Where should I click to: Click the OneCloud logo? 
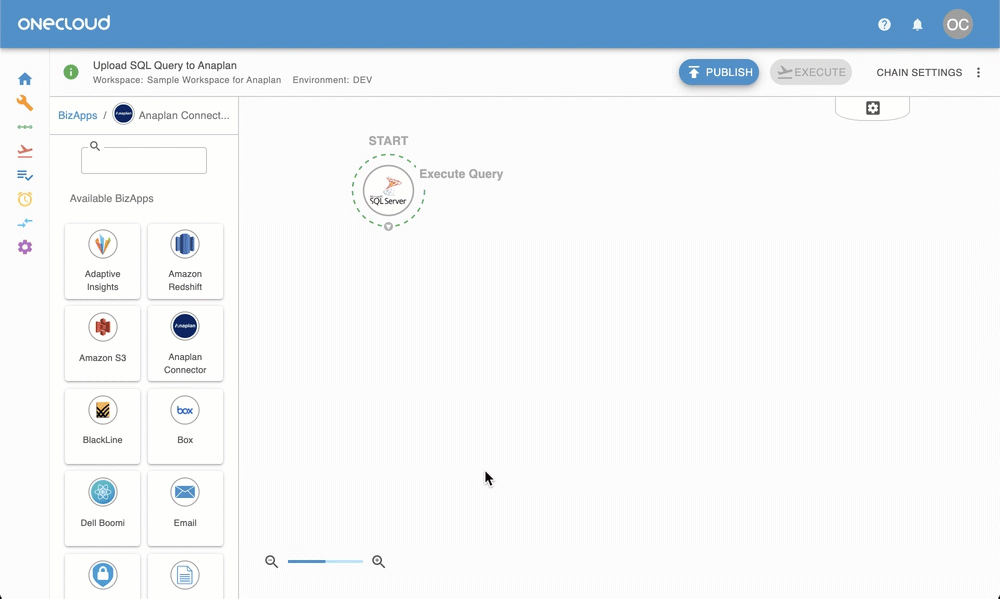pyautogui.click(x=64, y=24)
